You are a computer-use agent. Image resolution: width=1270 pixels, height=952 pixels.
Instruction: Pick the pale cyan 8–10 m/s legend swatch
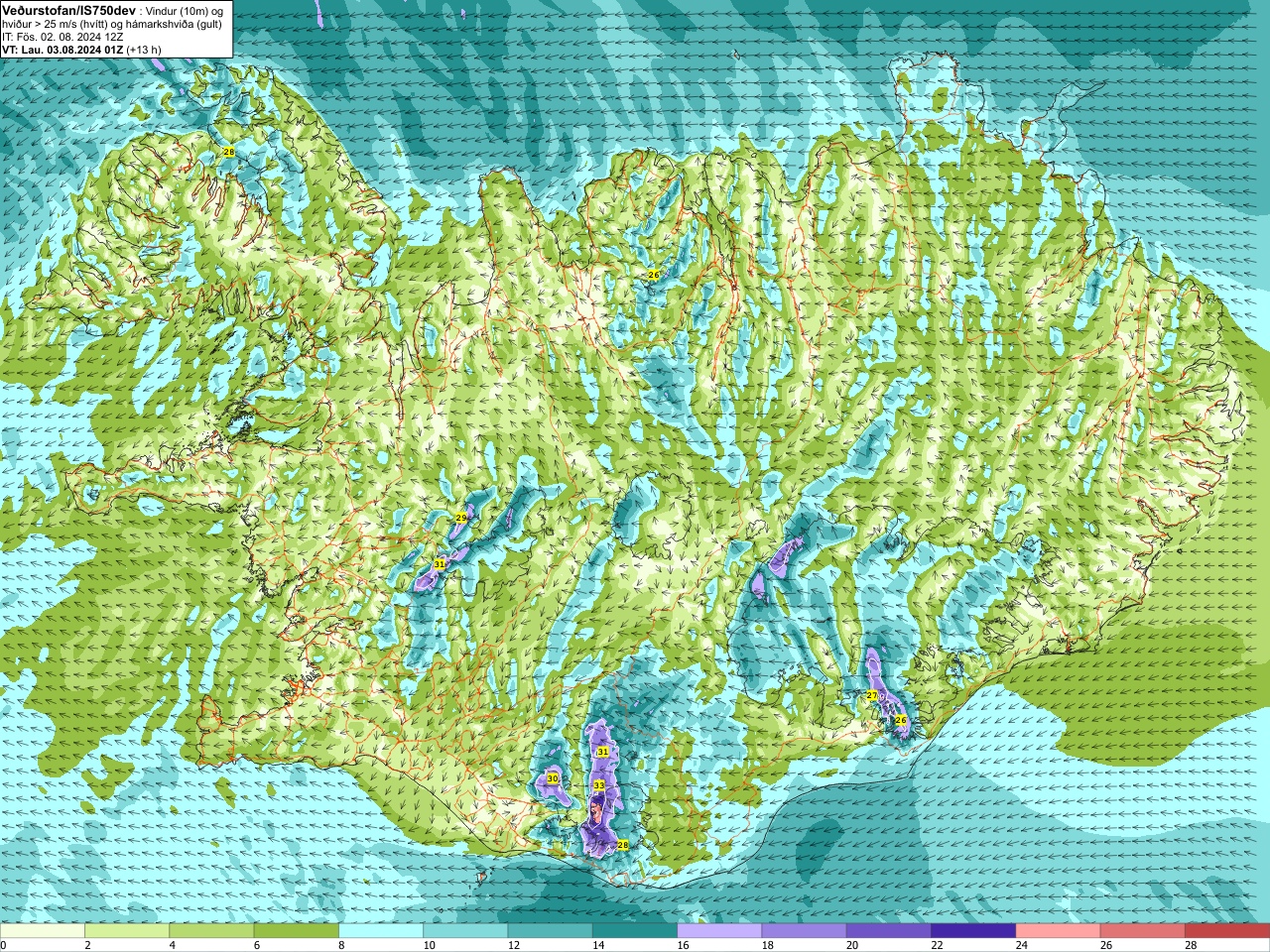(x=381, y=931)
